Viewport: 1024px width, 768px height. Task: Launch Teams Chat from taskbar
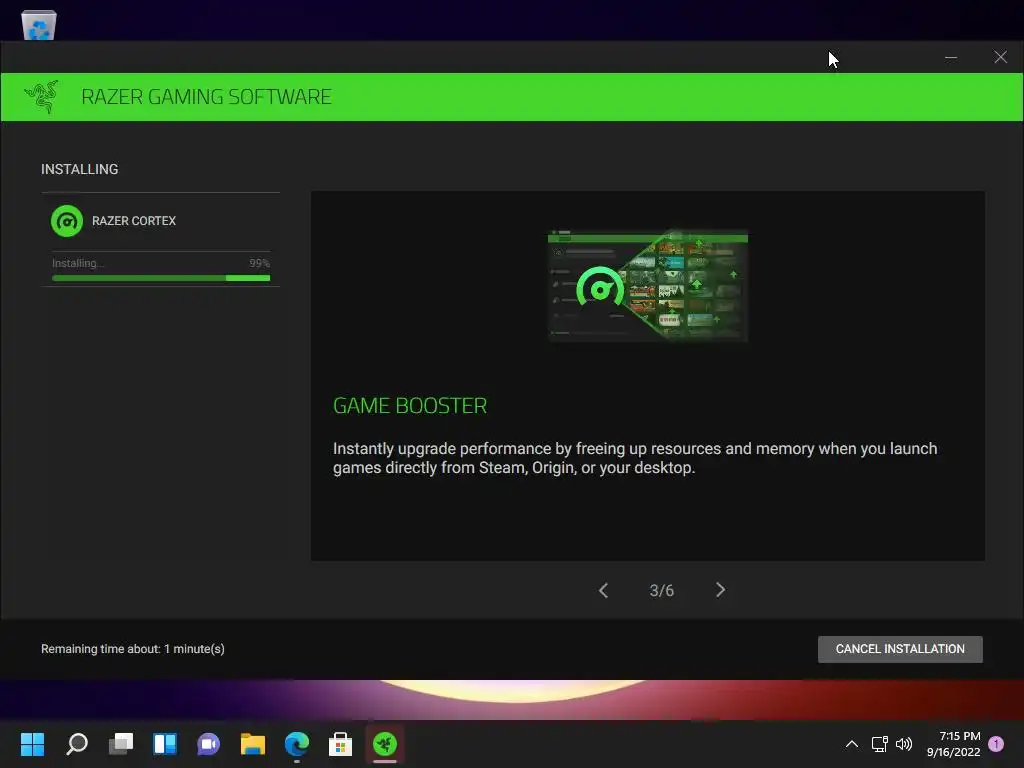208,744
